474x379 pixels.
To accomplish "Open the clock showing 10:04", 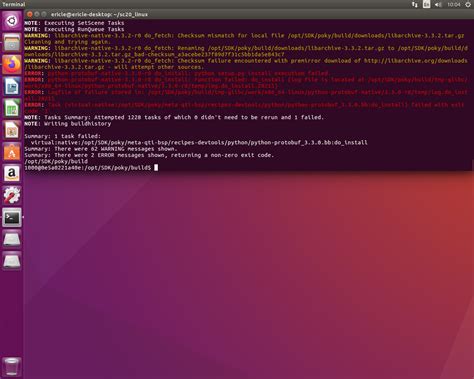I will pos(454,4).
